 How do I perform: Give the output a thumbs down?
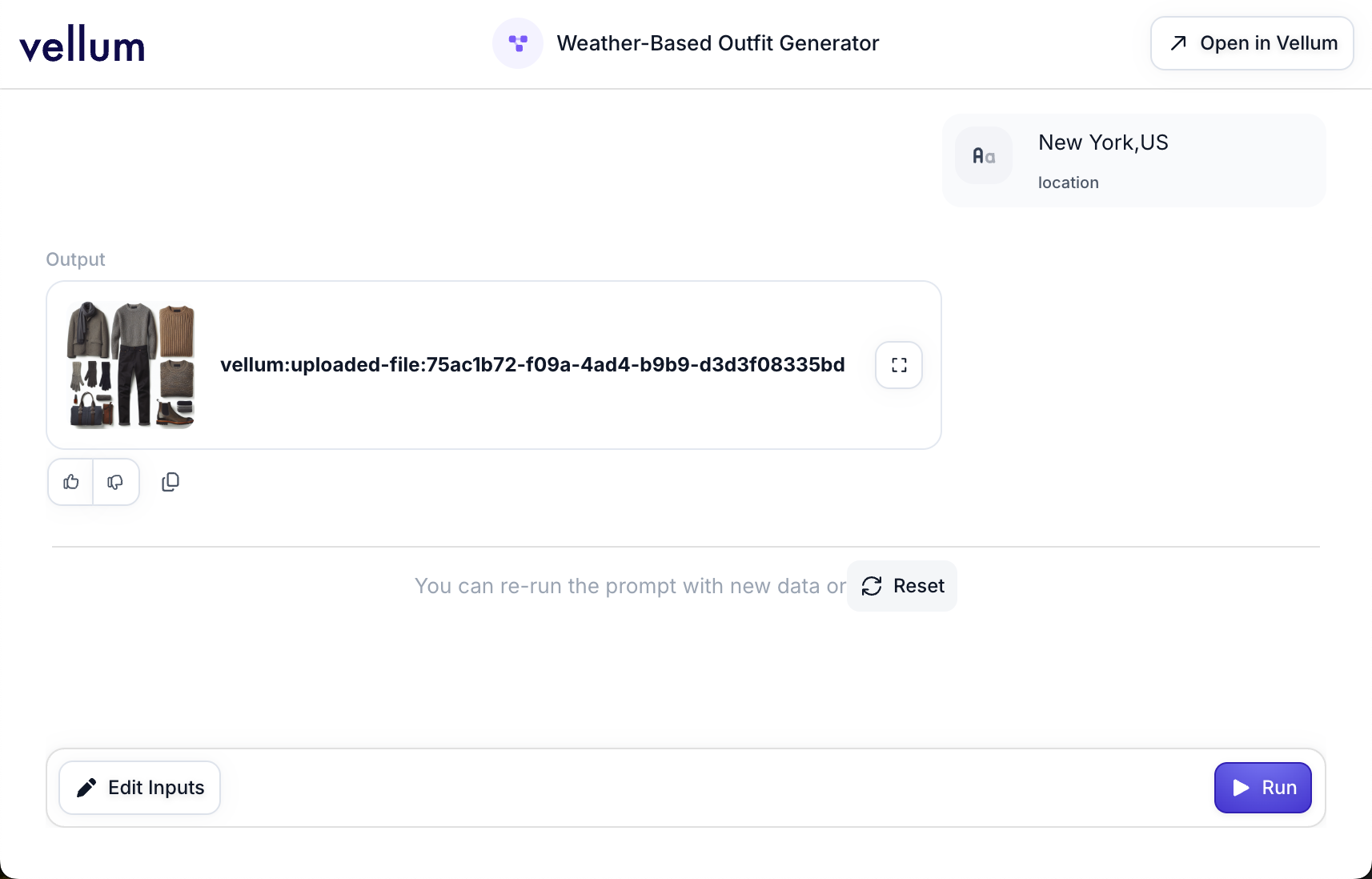click(115, 482)
